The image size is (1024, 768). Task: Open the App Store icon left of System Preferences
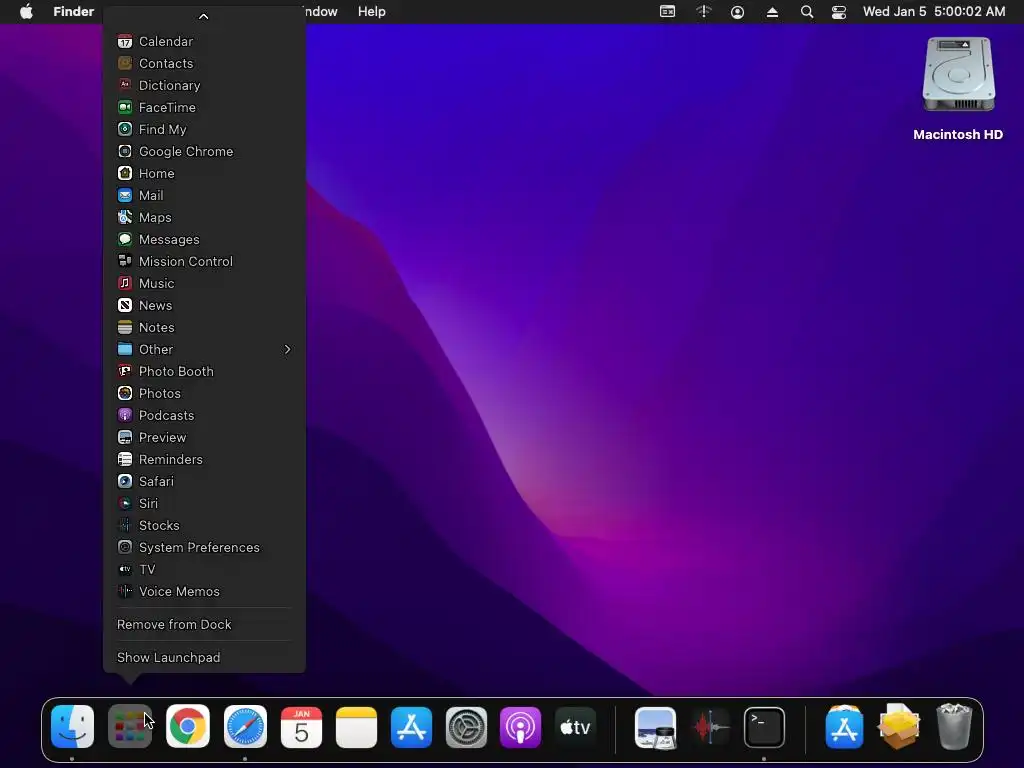(411, 727)
